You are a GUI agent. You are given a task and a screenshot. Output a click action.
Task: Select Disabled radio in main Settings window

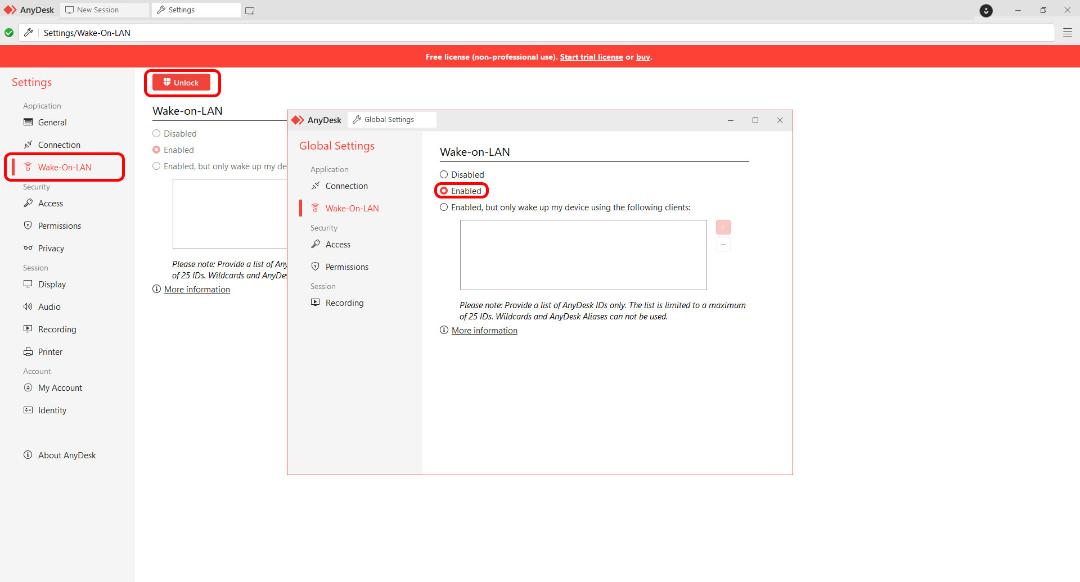156,134
